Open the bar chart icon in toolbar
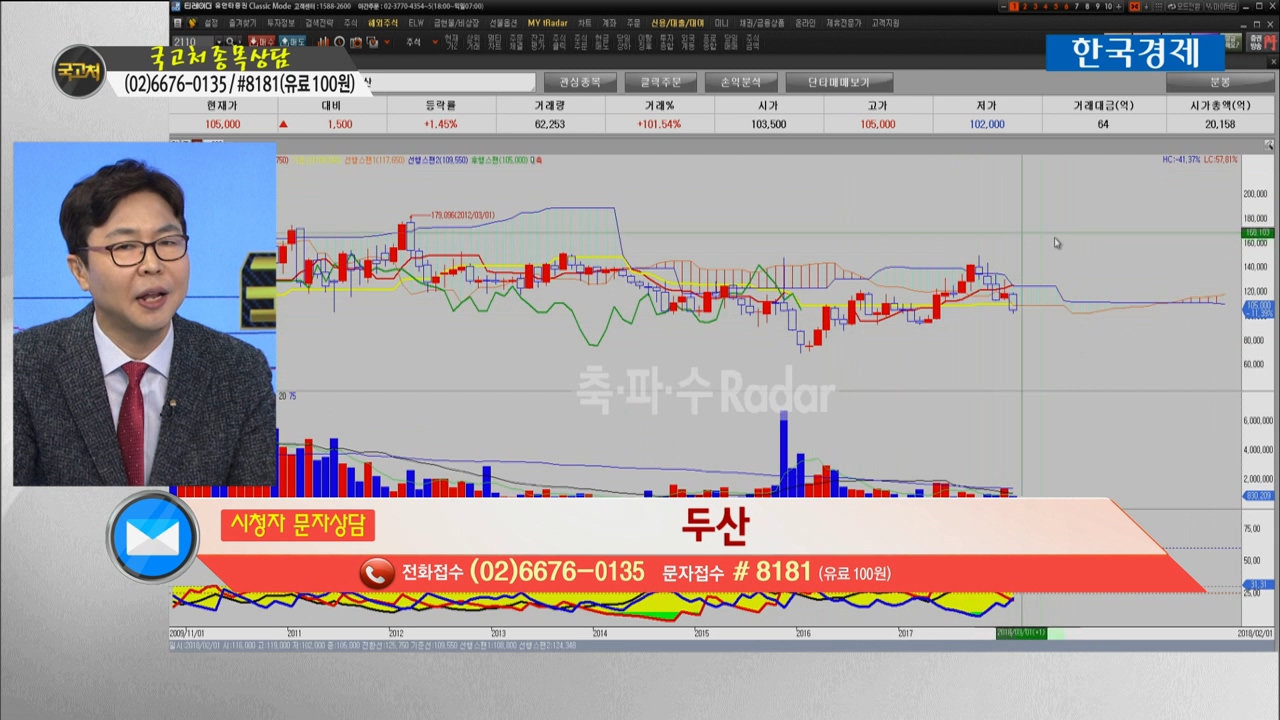 point(324,42)
